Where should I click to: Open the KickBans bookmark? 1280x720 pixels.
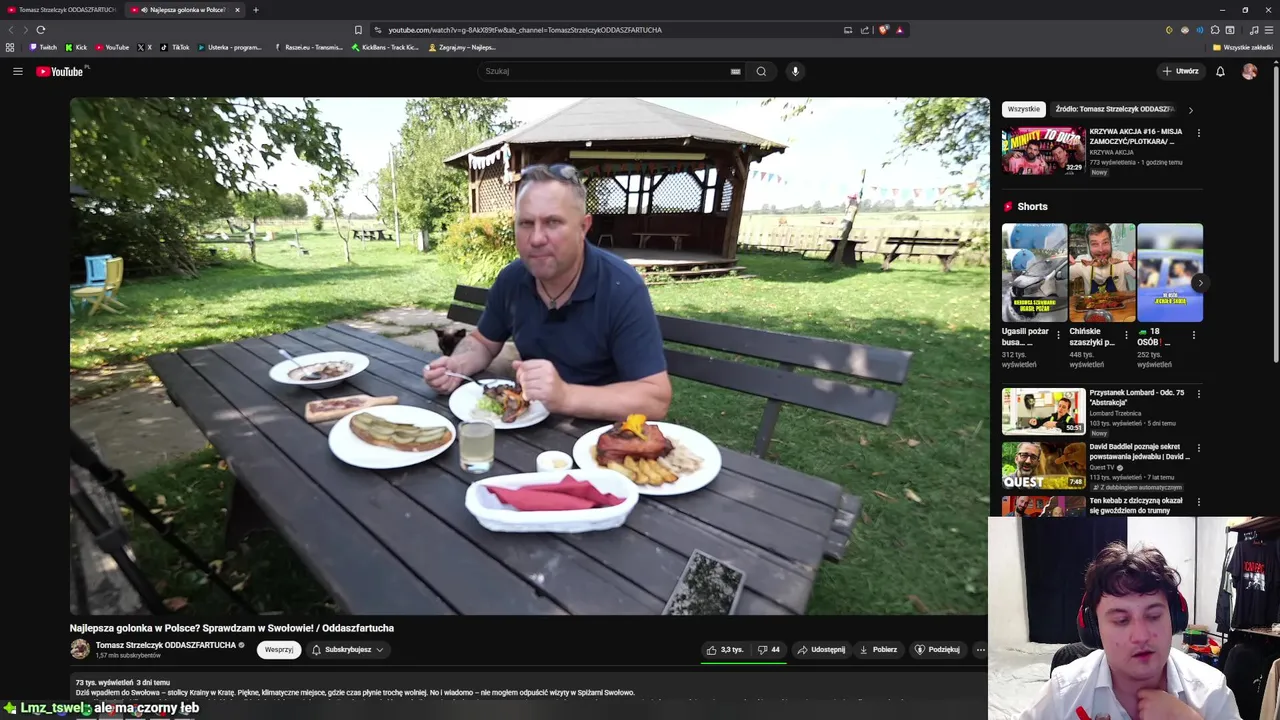(385, 47)
